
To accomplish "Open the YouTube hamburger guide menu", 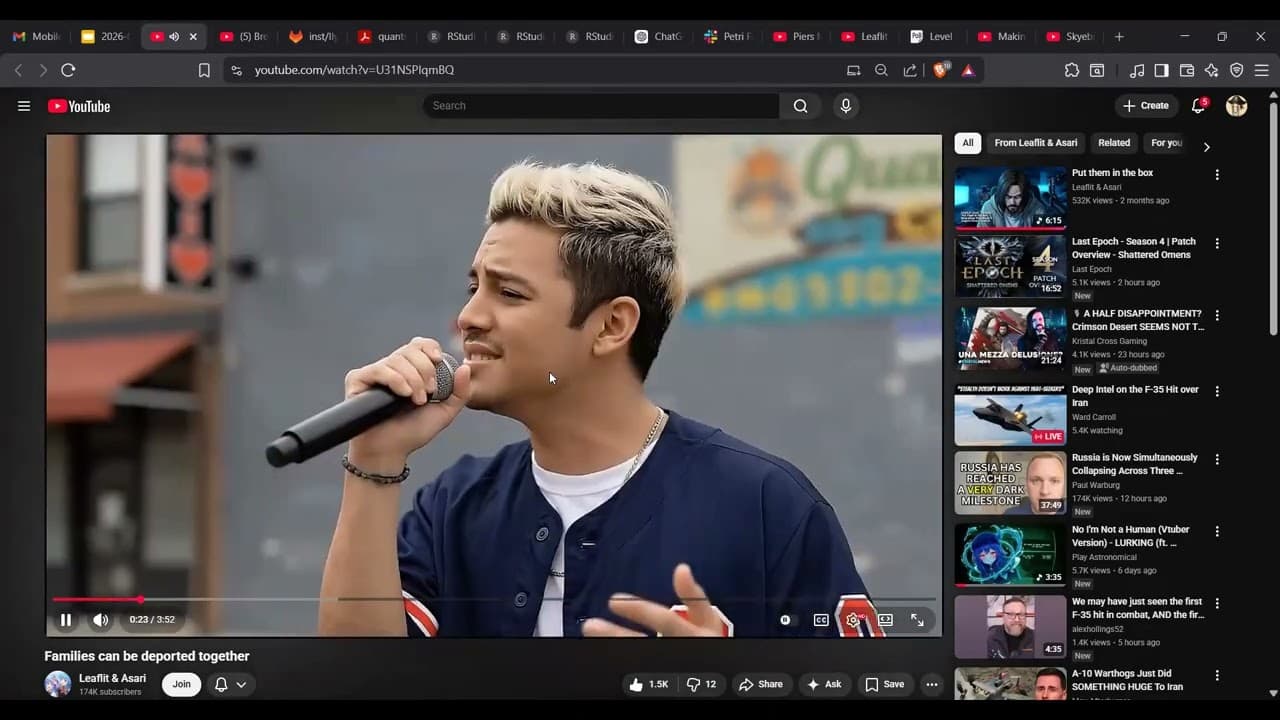I will click(x=24, y=106).
